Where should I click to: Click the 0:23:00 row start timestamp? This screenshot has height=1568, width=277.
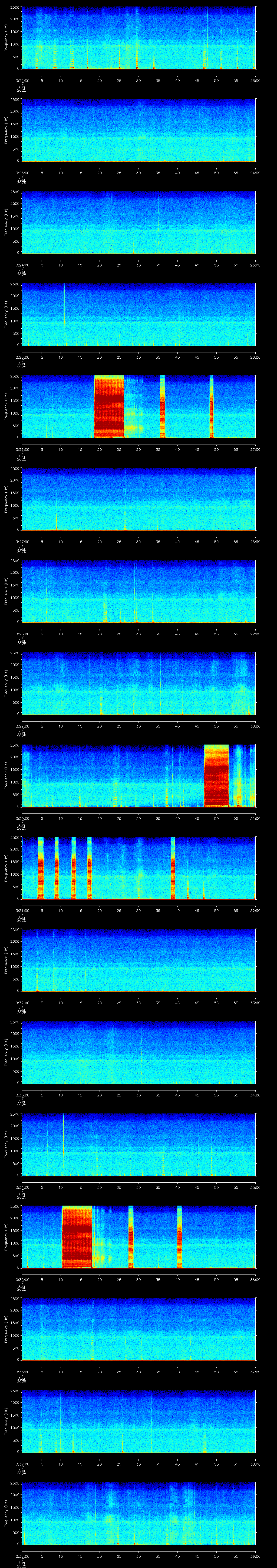pos(22,173)
